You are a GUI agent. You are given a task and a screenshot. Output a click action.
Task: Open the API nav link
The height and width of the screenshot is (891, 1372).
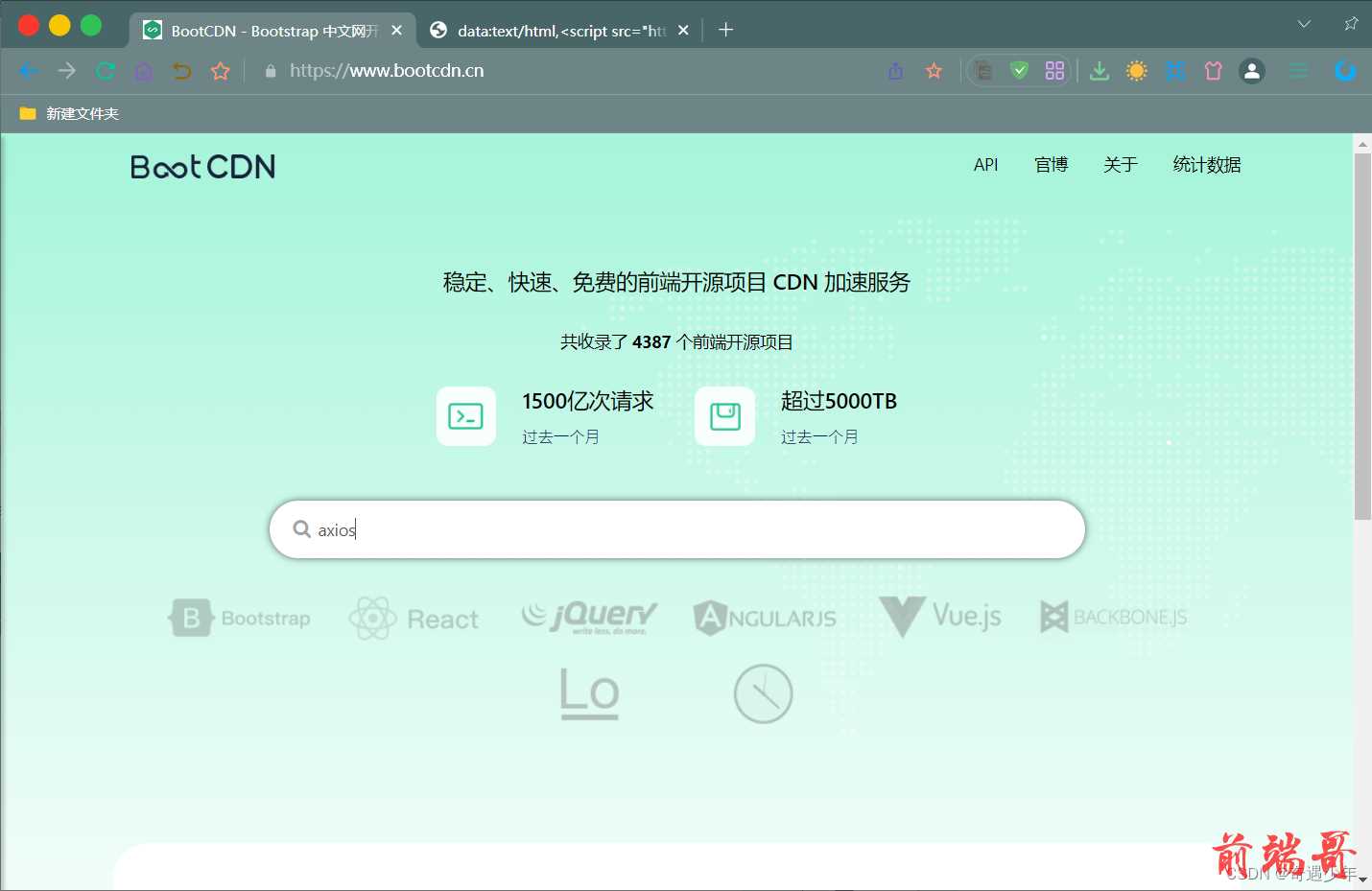coord(985,165)
